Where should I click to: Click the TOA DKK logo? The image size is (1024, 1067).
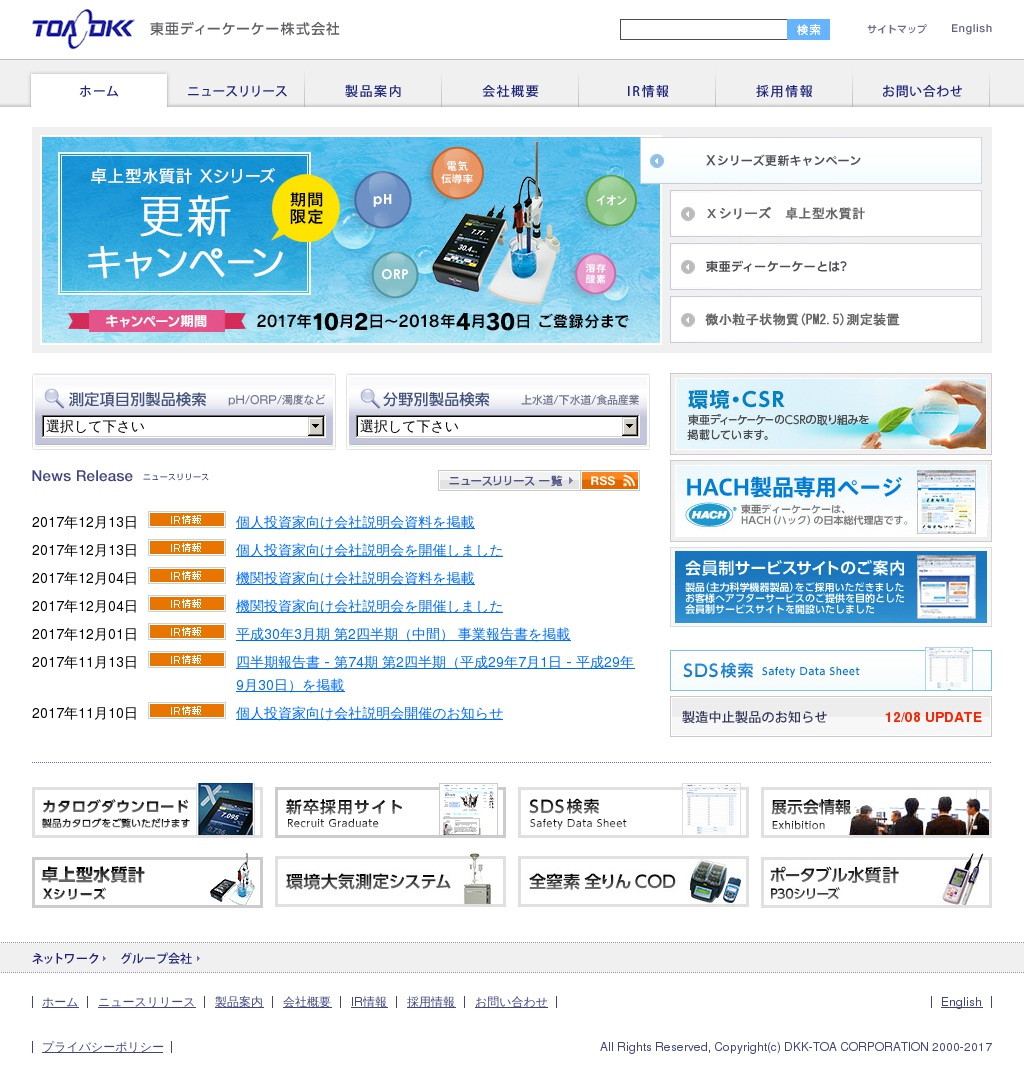(83, 29)
